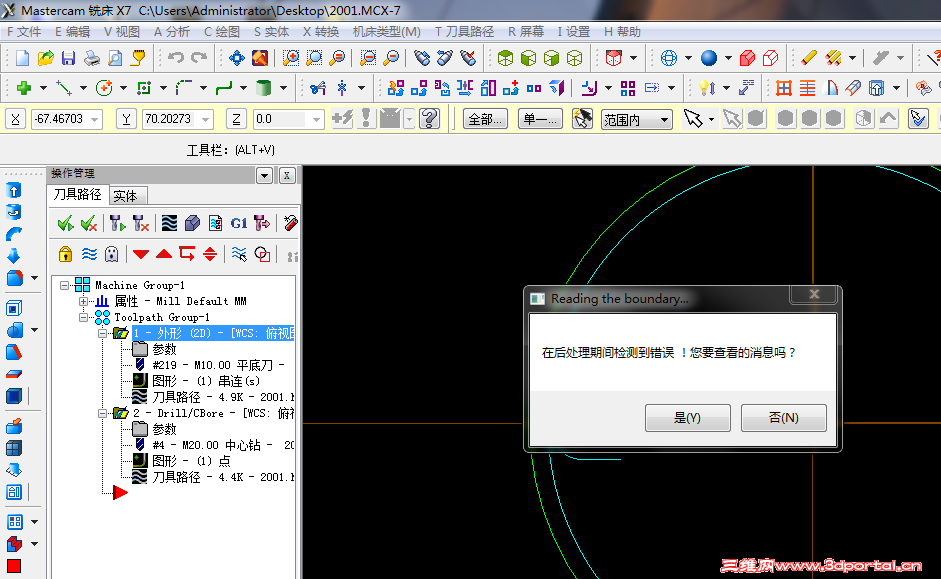941x579 pixels.
Task: Select all operations with the green check icon
Action: [x=65, y=224]
